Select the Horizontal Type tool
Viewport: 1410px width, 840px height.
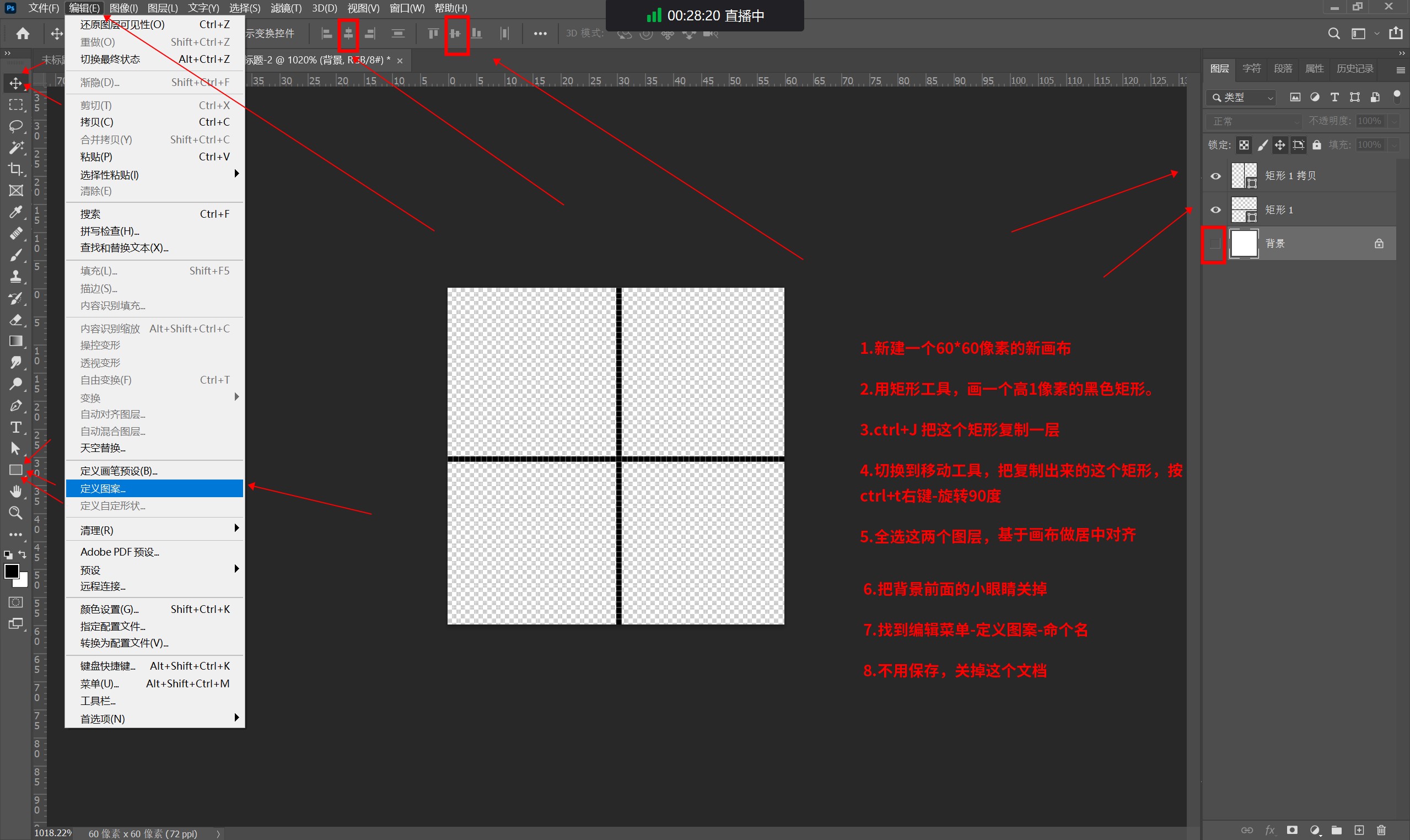pos(16,427)
